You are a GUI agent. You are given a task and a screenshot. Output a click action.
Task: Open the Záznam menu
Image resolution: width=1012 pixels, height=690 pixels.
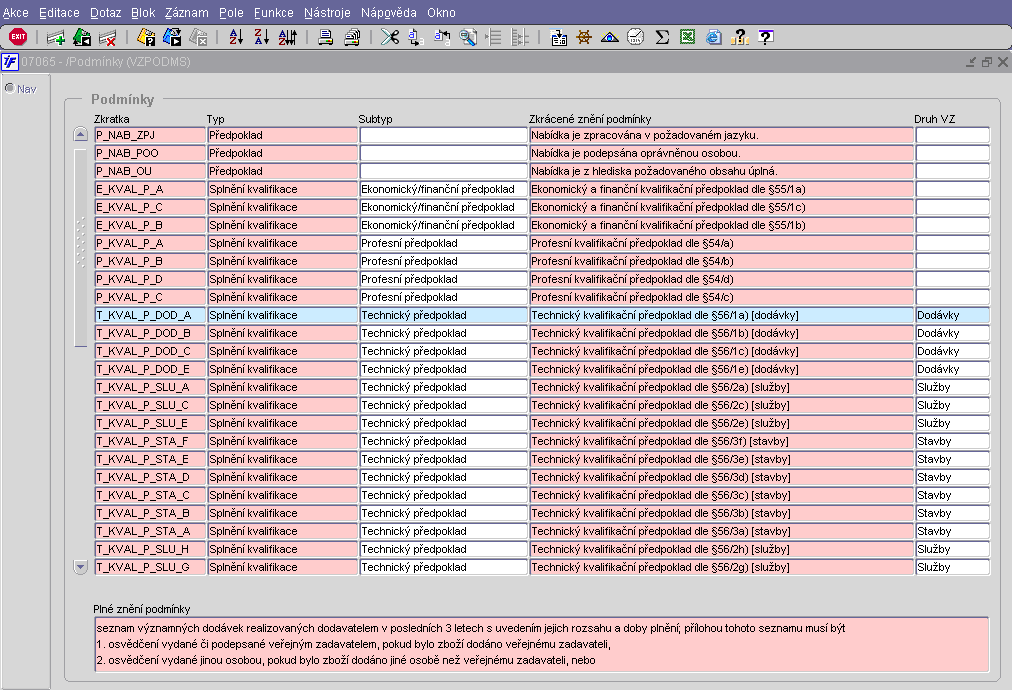click(x=187, y=13)
